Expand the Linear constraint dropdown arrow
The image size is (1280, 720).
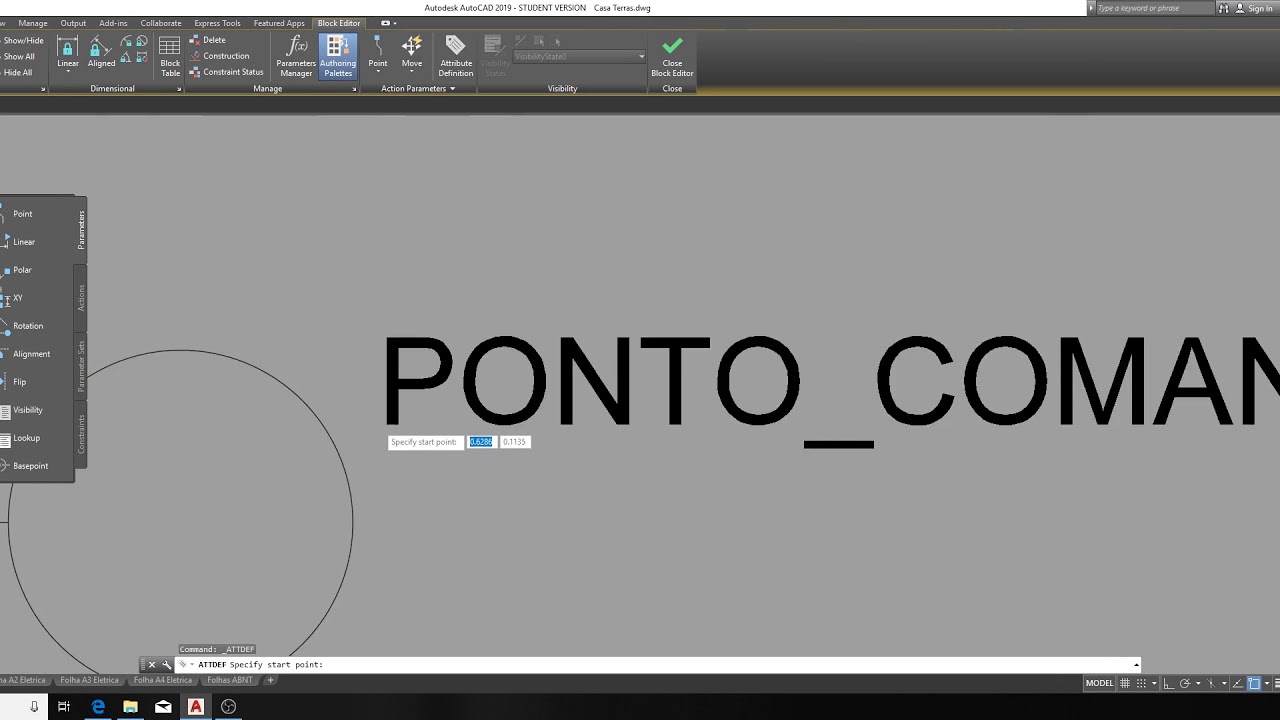(x=67, y=72)
